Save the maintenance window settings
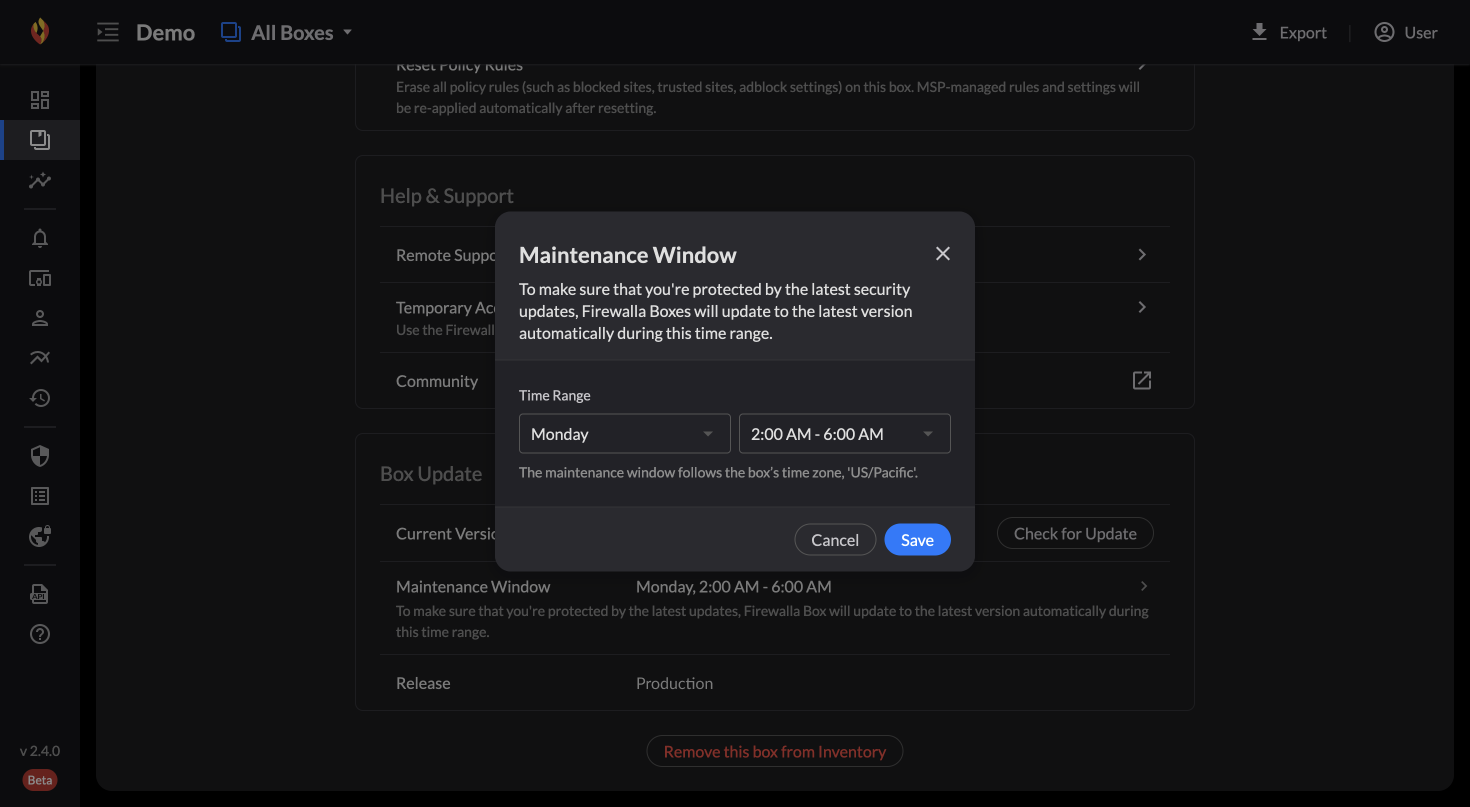 coord(917,540)
